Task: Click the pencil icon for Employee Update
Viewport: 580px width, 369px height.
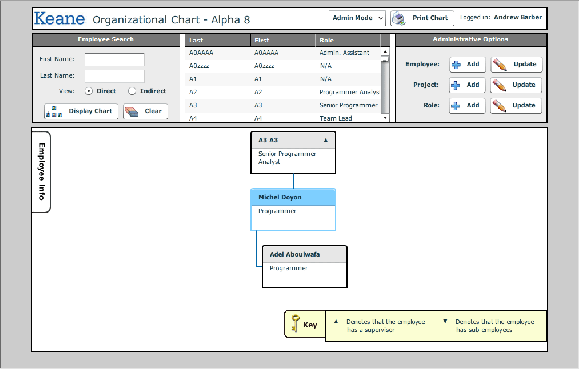Action: [x=500, y=65]
